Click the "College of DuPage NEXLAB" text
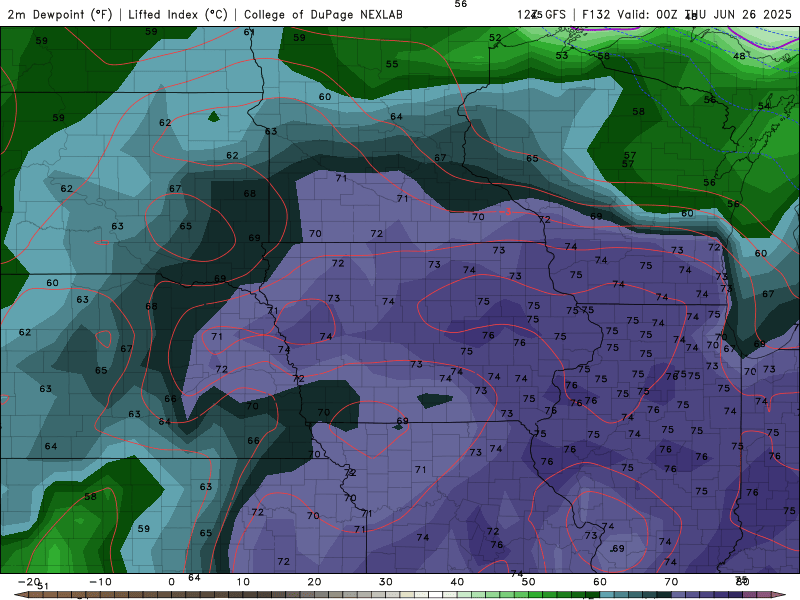Viewport: 800px width, 600px height. pyautogui.click(x=323, y=14)
